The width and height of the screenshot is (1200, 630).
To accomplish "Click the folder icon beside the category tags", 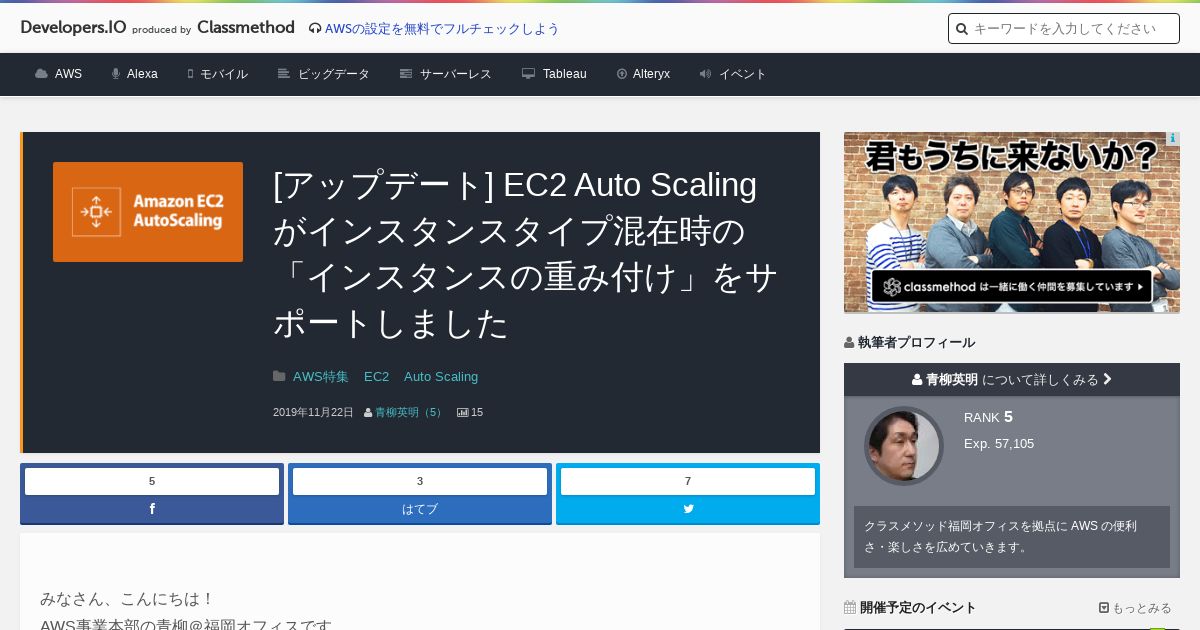I will (279, 377).
